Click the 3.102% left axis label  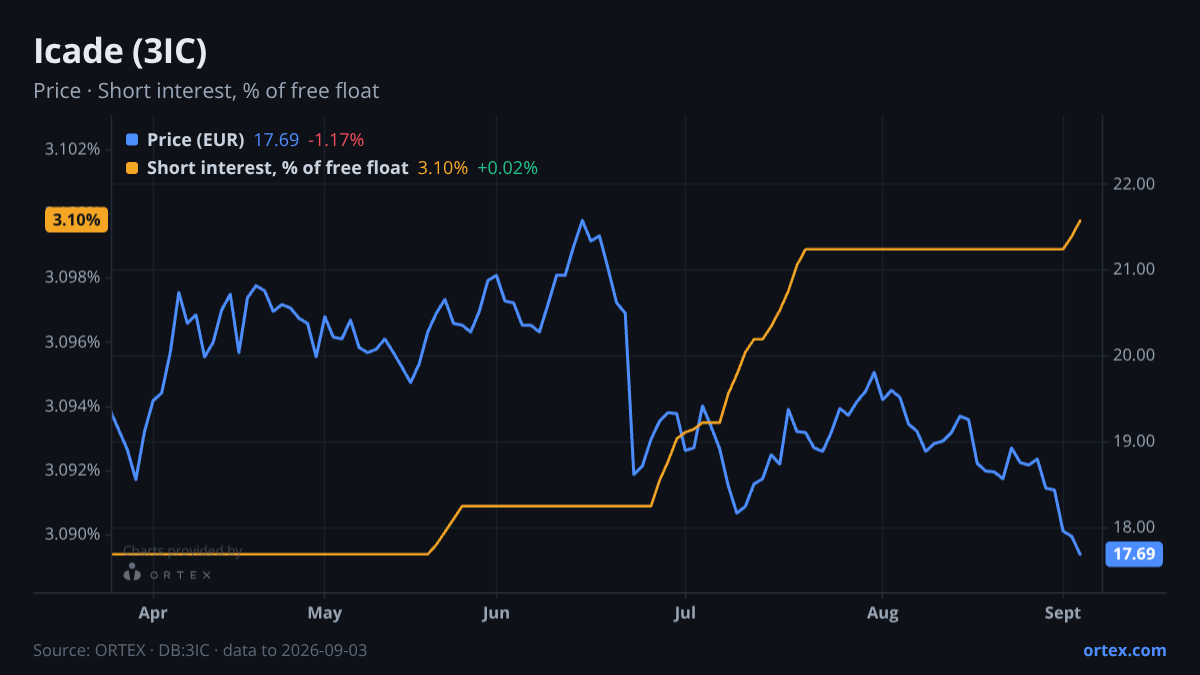coord(74,150)
